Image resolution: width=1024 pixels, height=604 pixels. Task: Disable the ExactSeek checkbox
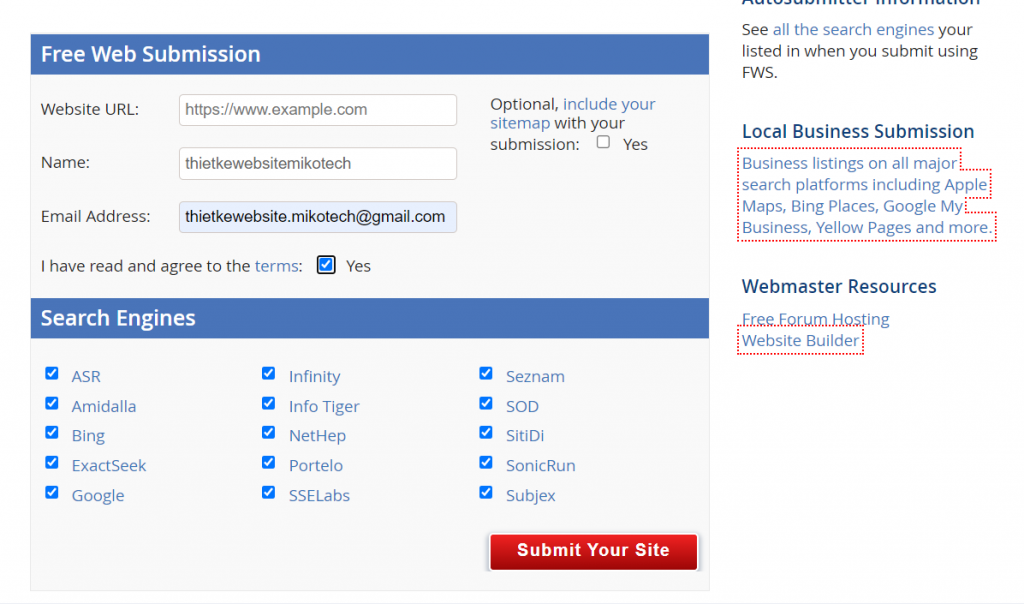pyautogui.click(x=51, y=462)
